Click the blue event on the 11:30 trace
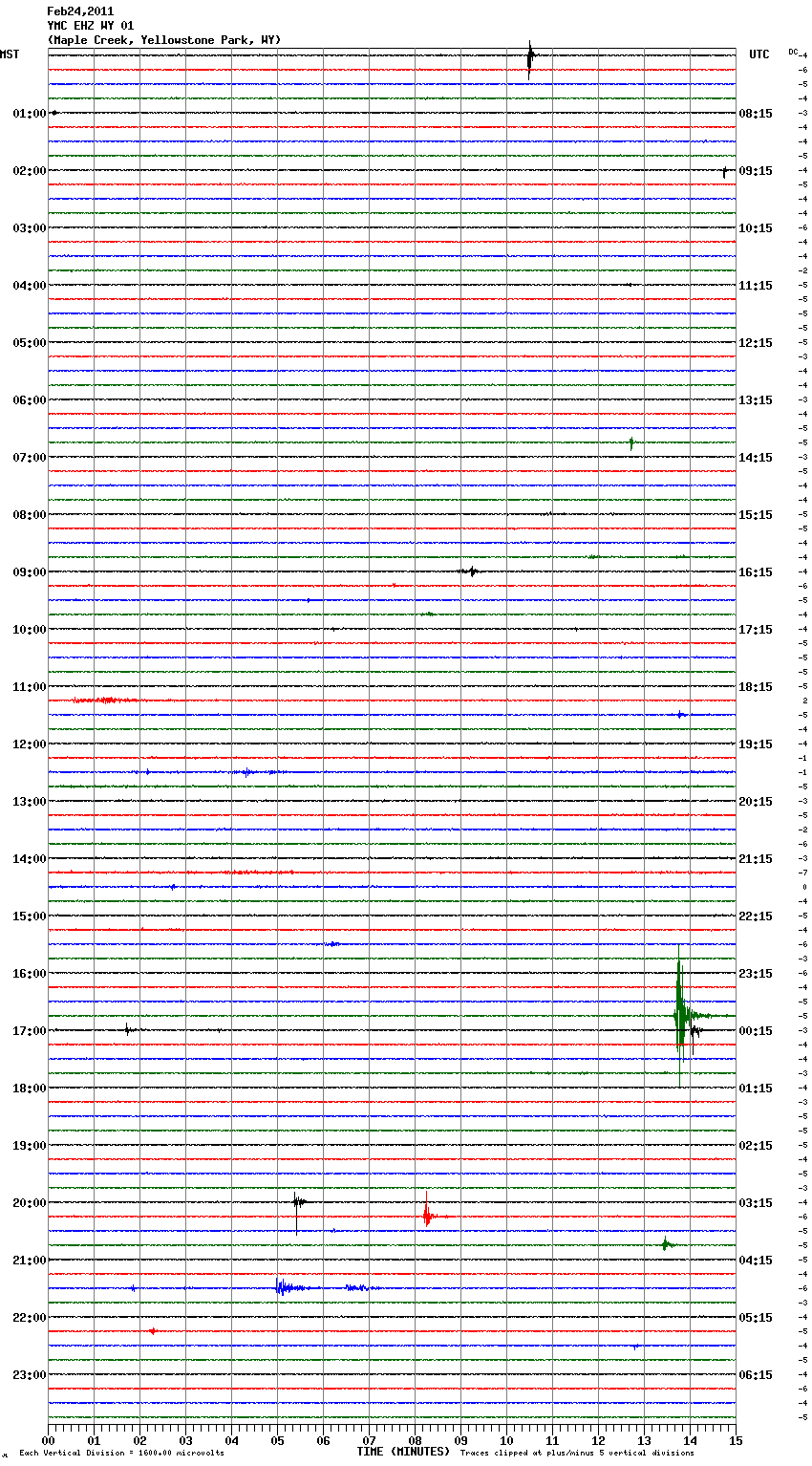 (681, 715)
